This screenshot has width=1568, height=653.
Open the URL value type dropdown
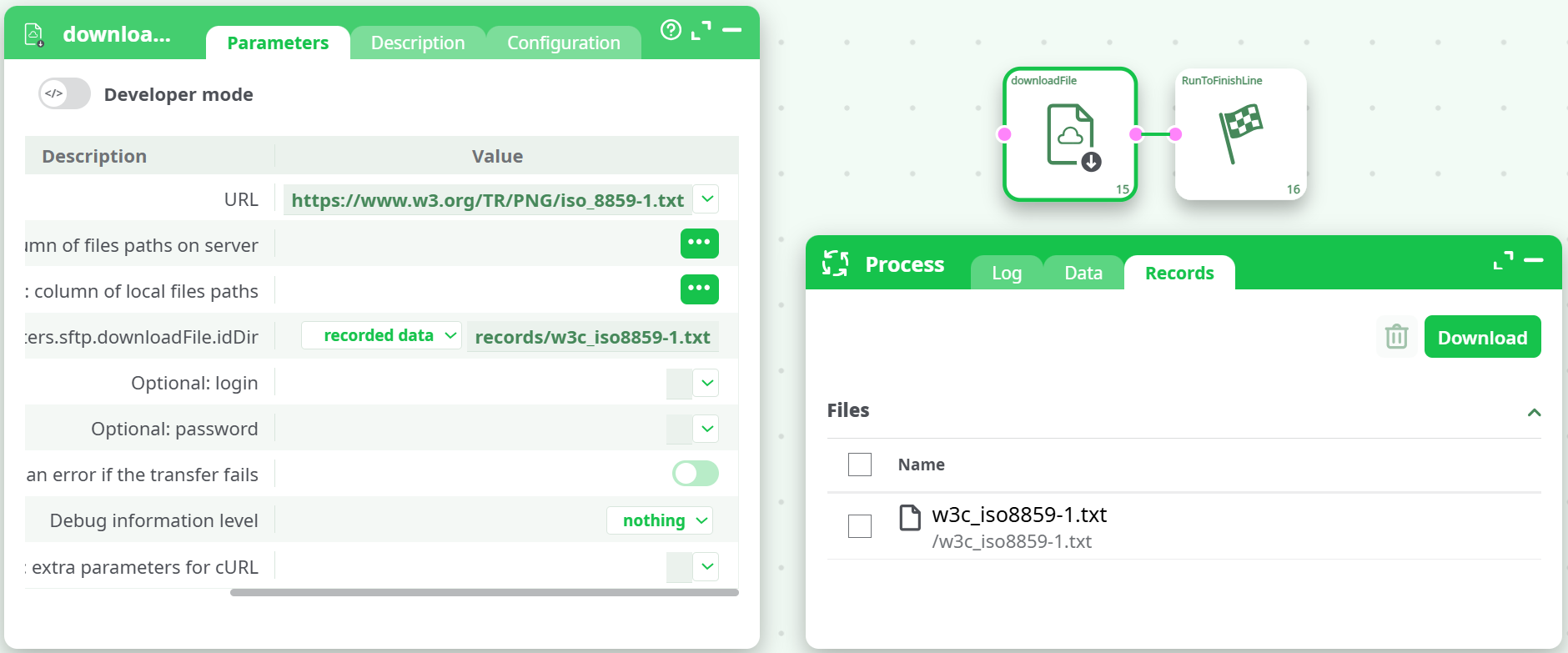706,199
